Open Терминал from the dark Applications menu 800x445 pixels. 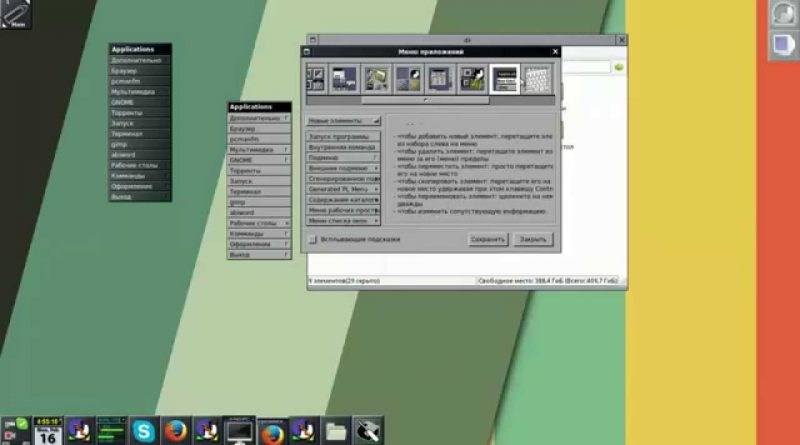pos(140,134)
